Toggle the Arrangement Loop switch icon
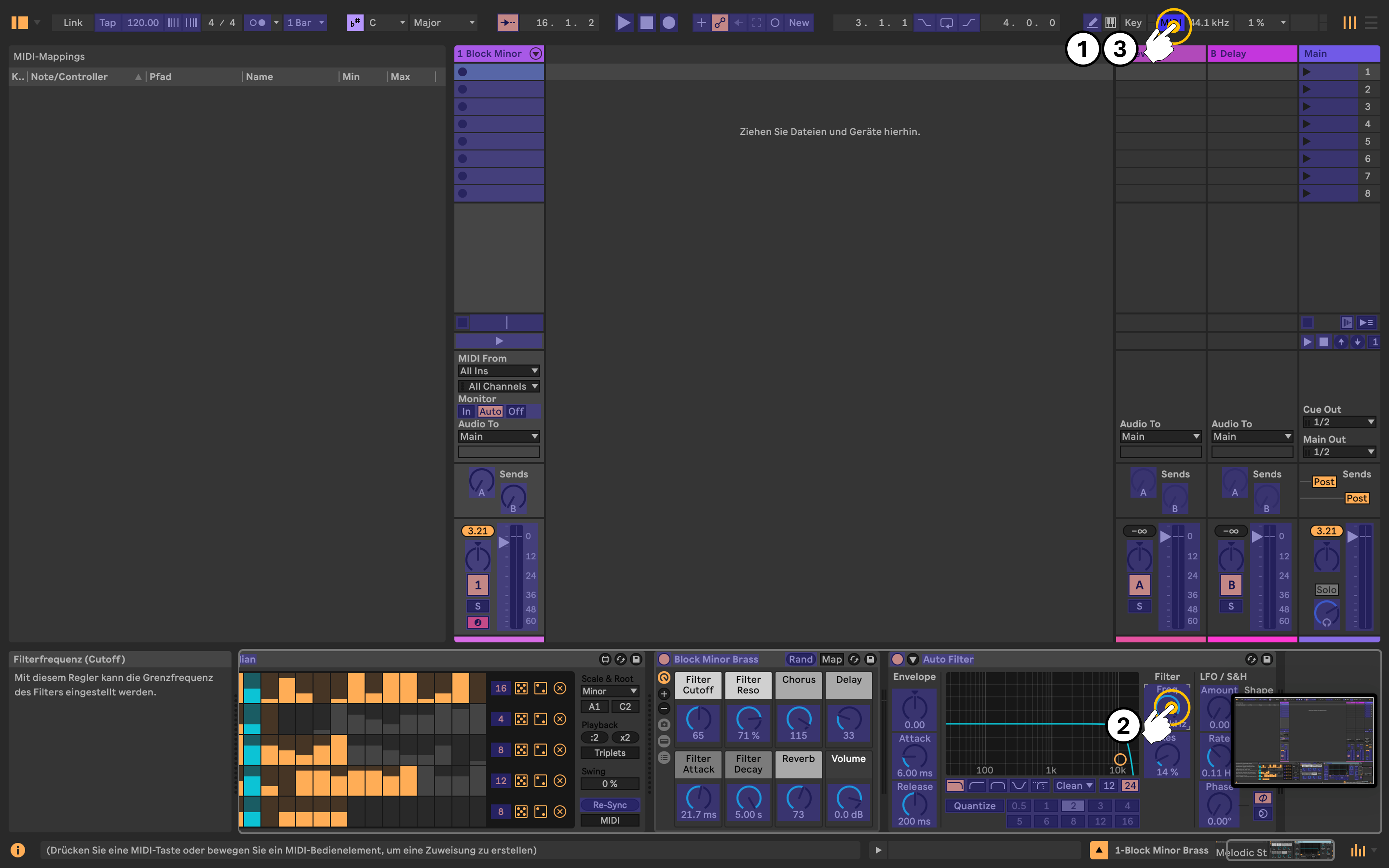Viewport: 1389px width, 868px height. point(946,23)
